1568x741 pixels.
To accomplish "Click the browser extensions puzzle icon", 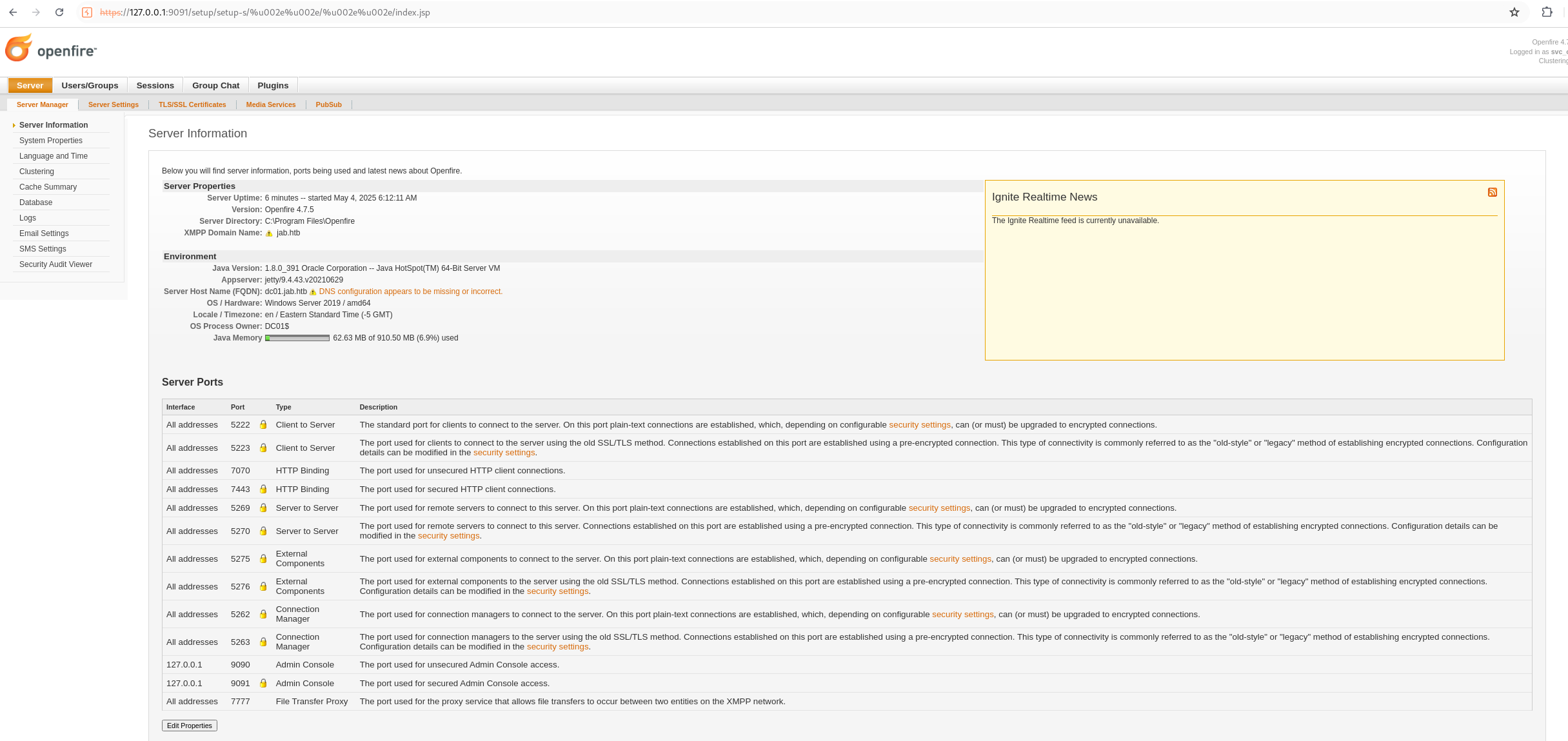I will 1547,12.
